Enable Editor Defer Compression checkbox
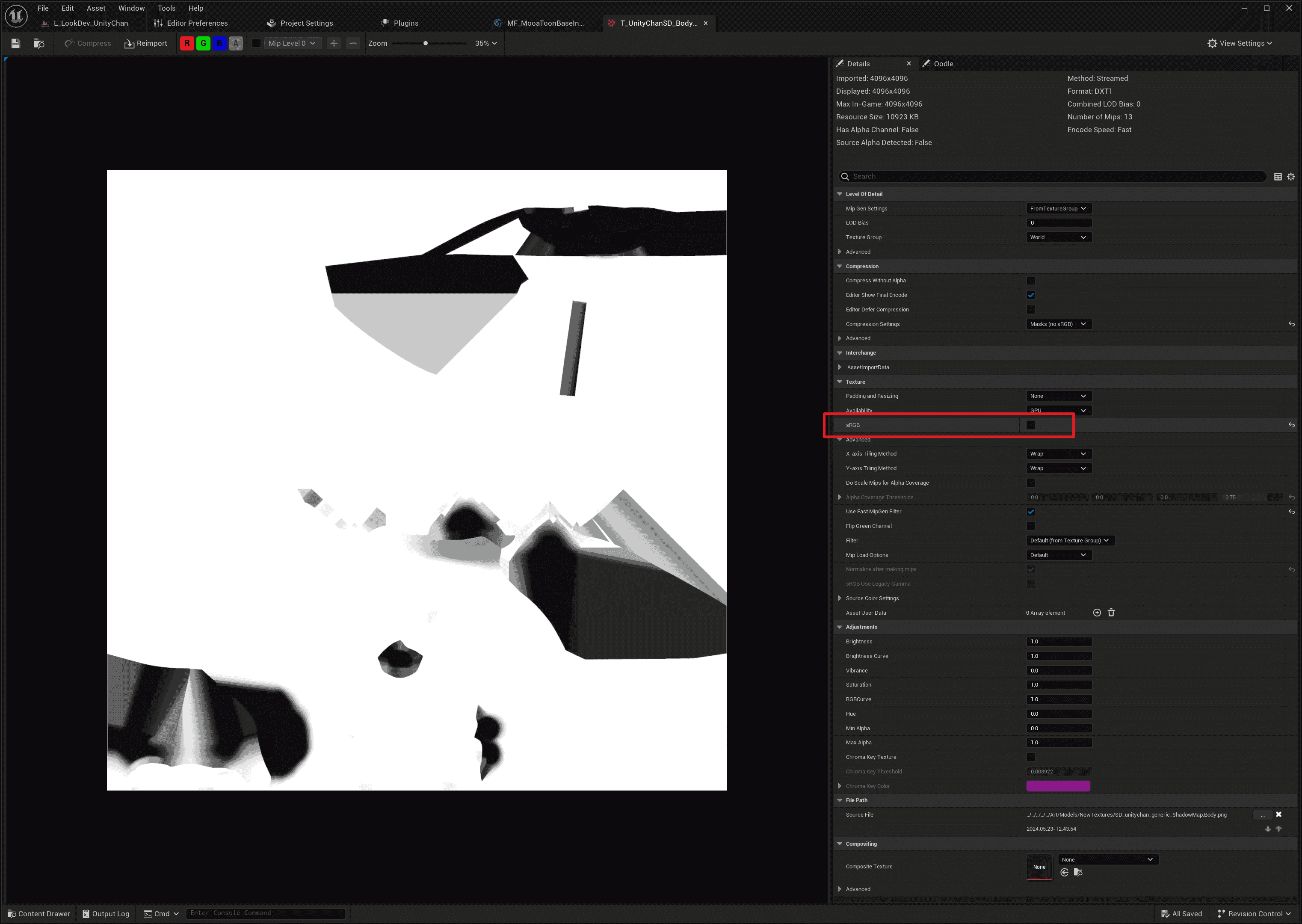1302x924 pixels. pos(1031,310)
